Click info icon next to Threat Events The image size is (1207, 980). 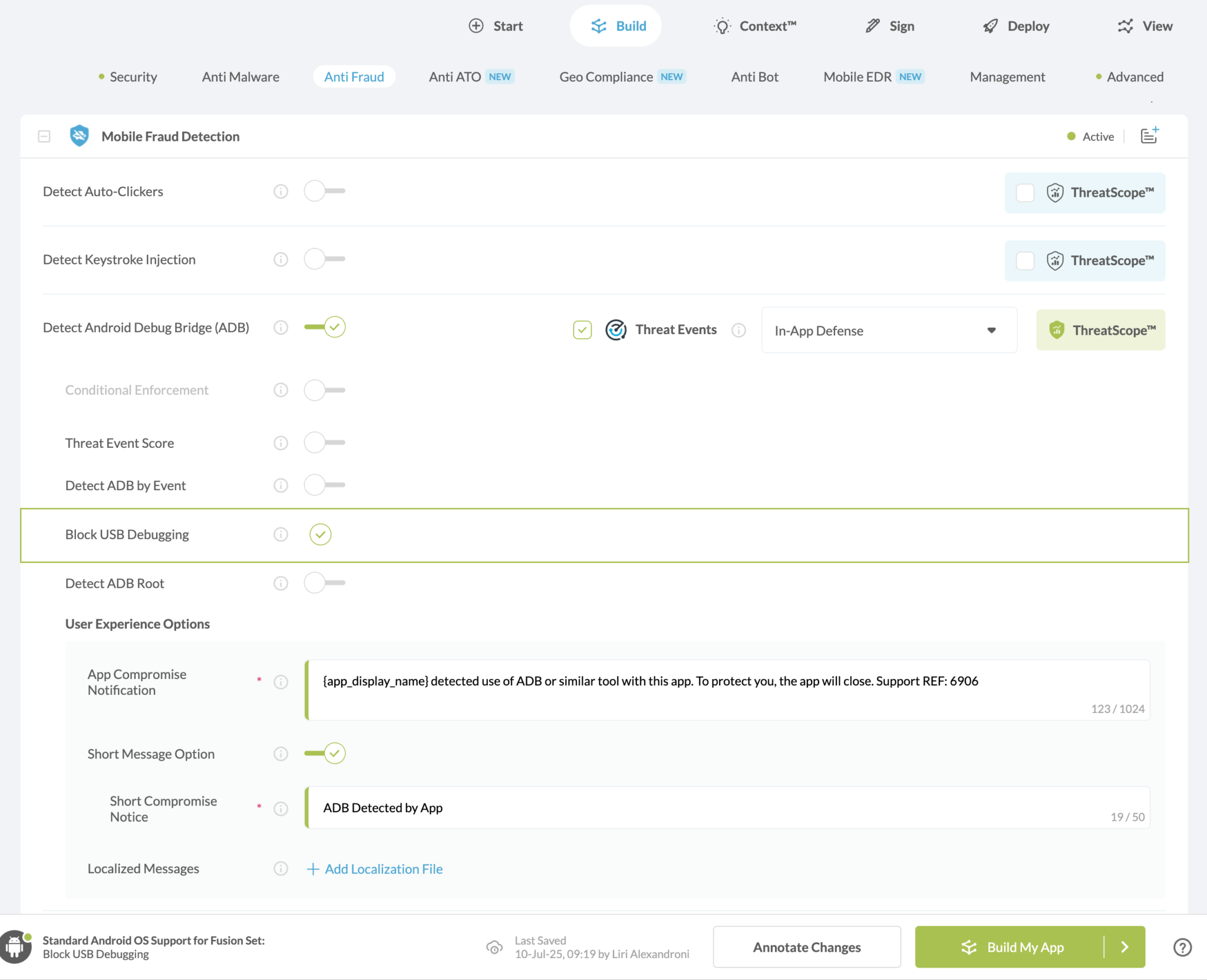click(x=738, y=331)
